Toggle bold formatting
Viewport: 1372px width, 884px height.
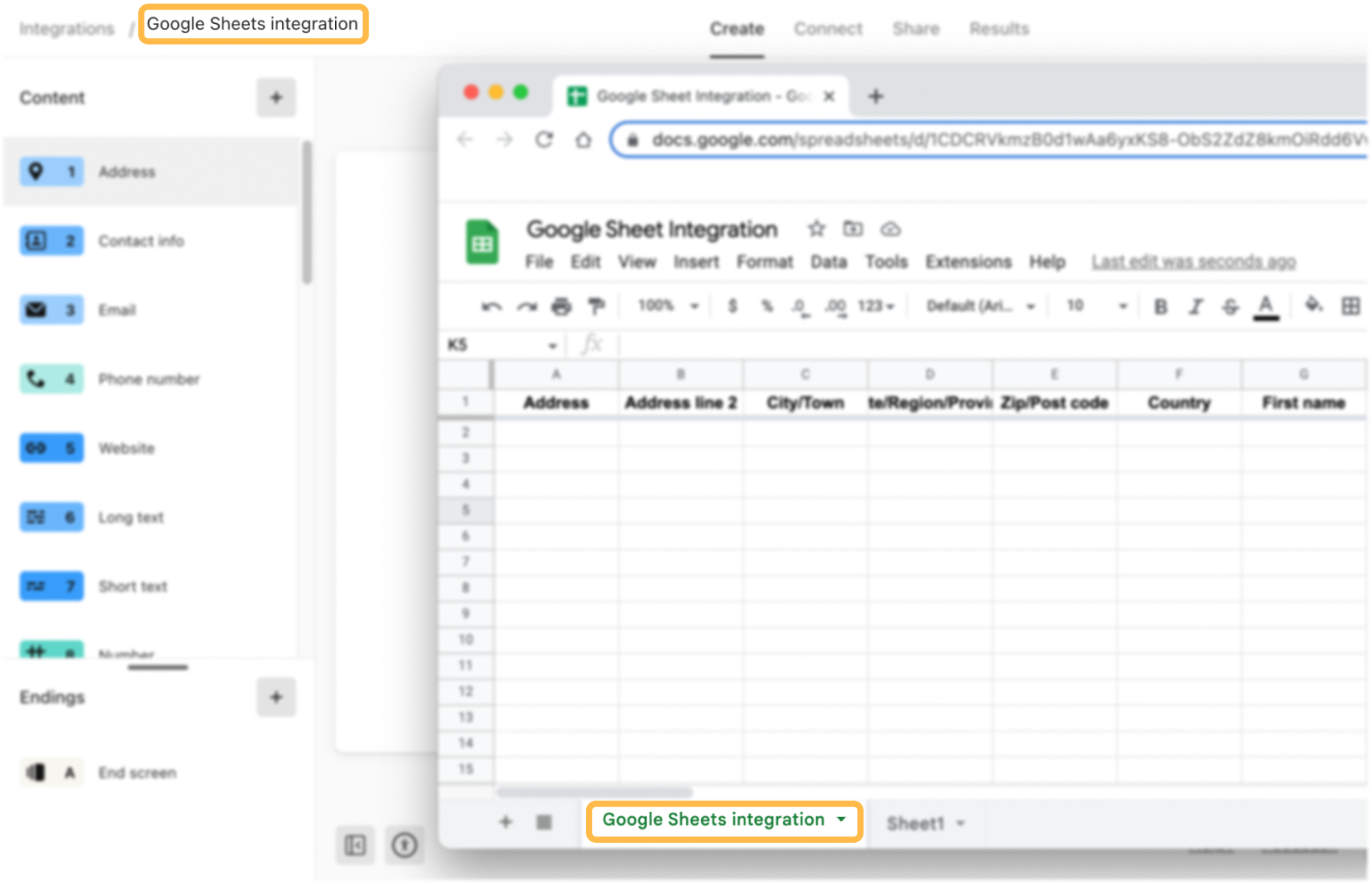click(1161, 307)
